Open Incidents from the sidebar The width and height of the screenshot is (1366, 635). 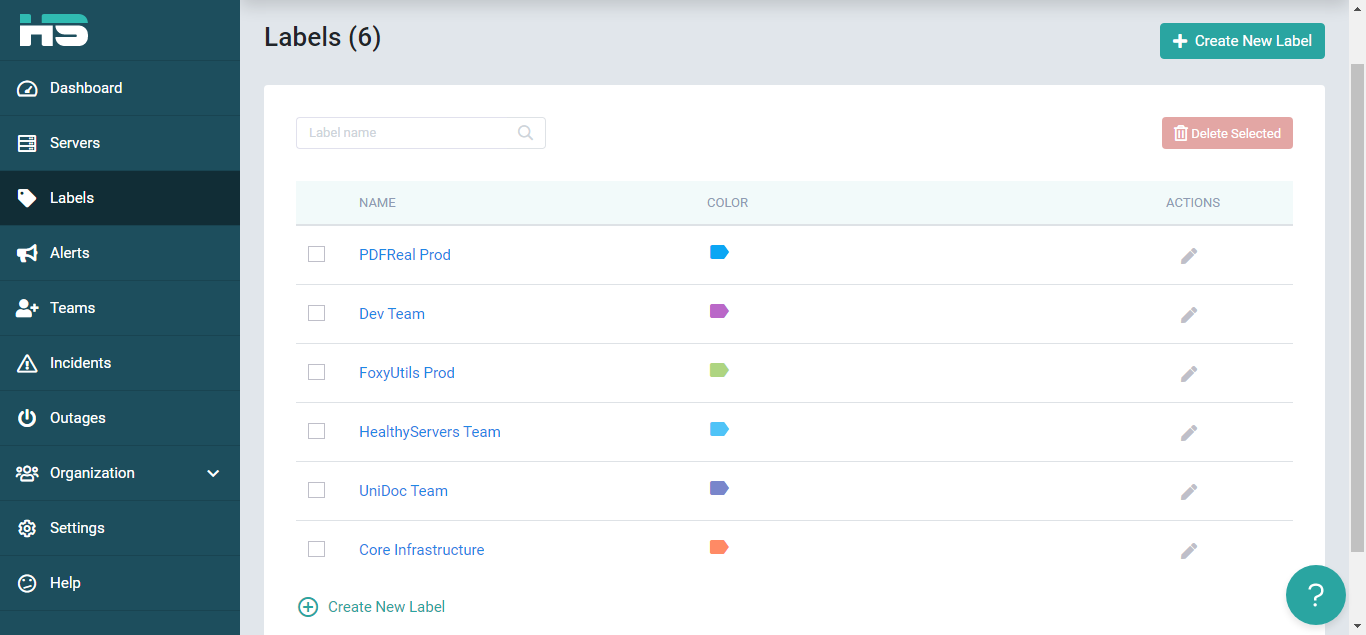coord(120,363)
